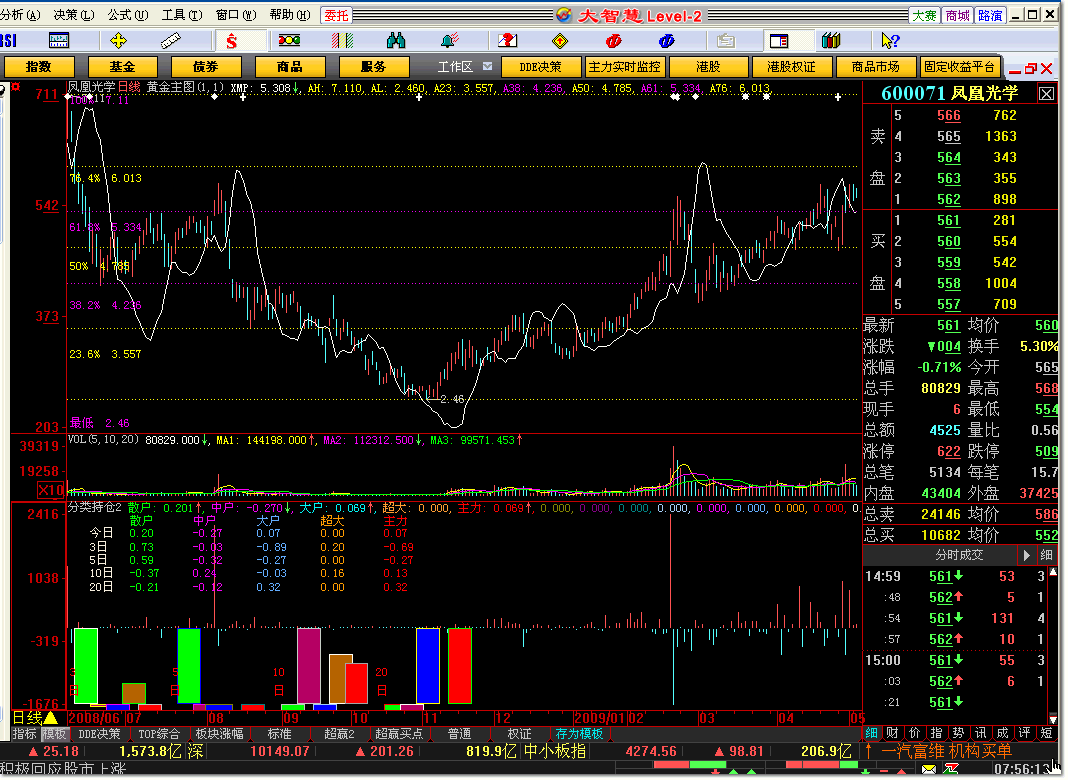Viewport: 1068px width, 780px height.
Task: Switch to the 势 tab in quote panel
Action: pos(958,733)
